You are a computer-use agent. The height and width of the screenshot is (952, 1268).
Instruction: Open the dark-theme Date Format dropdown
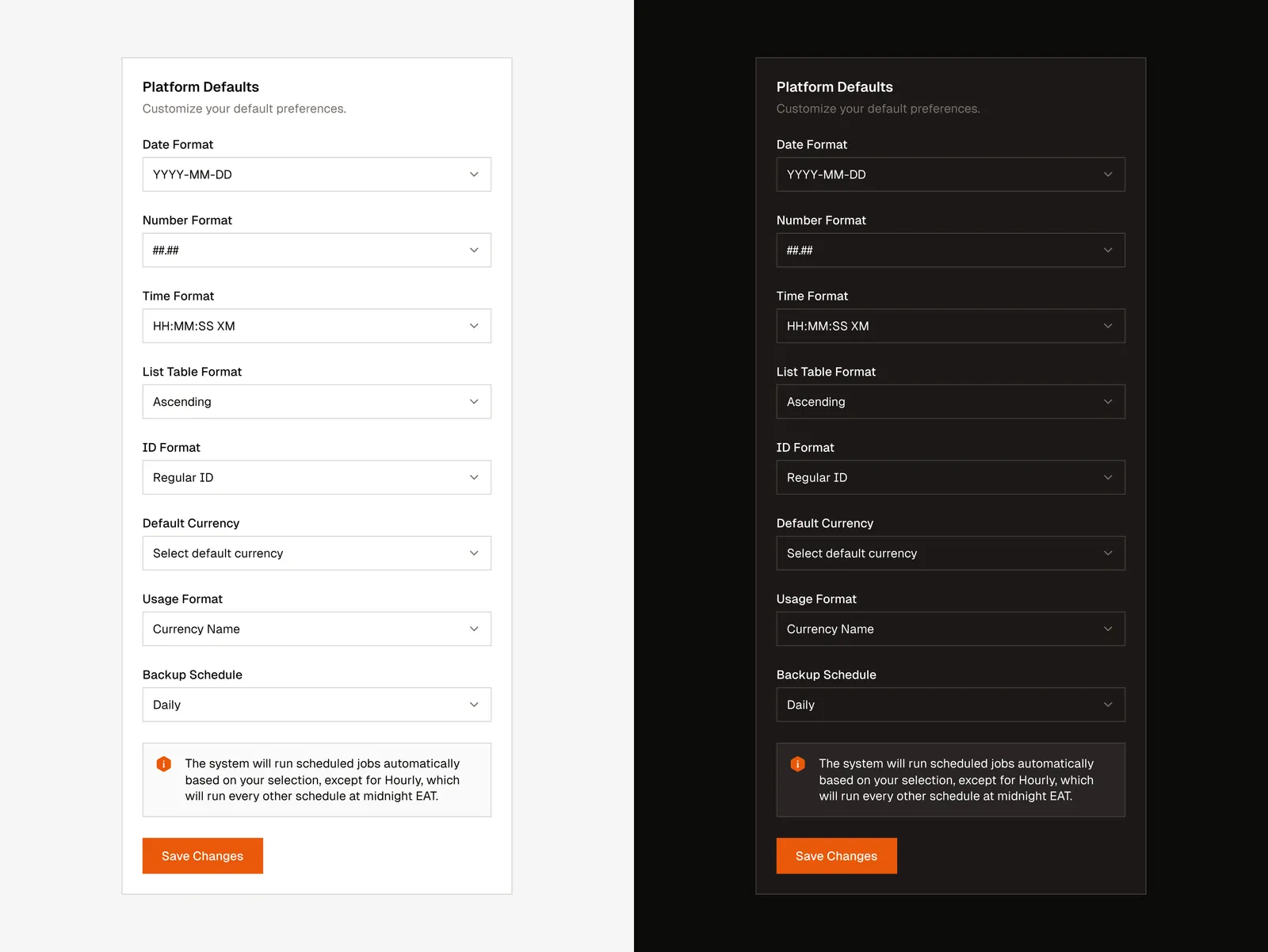coord(950,174)
